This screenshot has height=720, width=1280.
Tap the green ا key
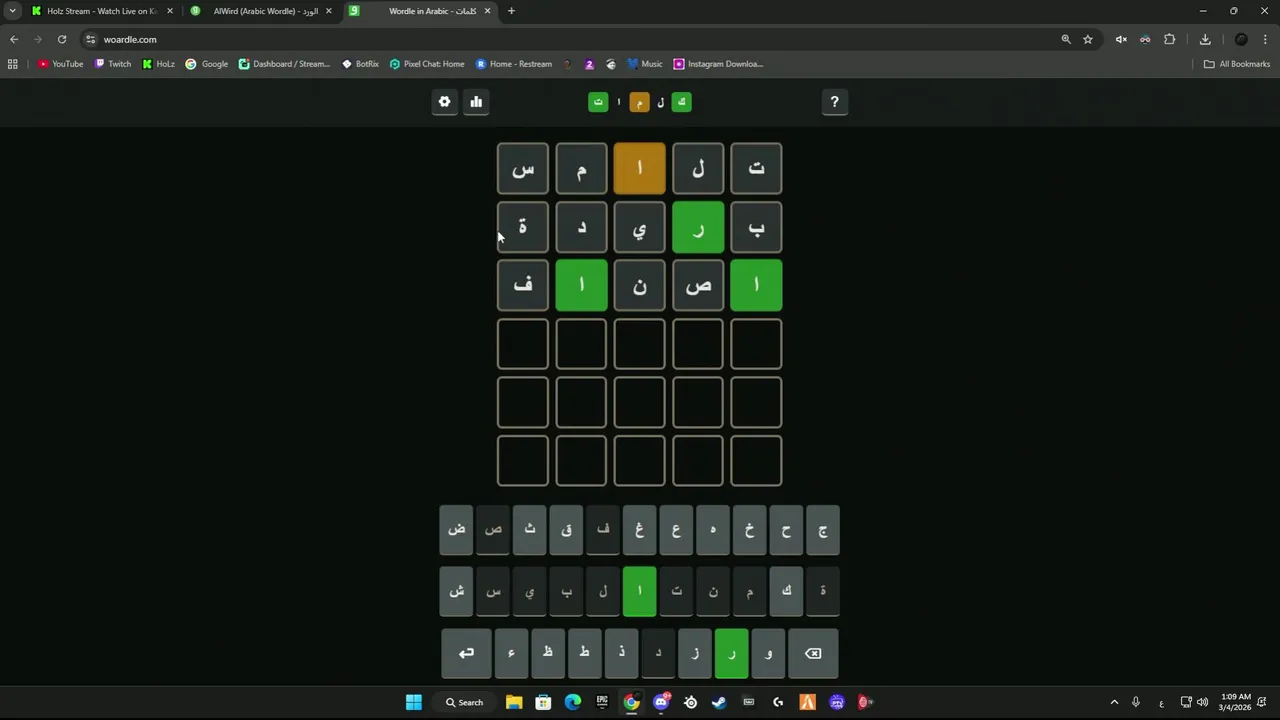[640, 591]
